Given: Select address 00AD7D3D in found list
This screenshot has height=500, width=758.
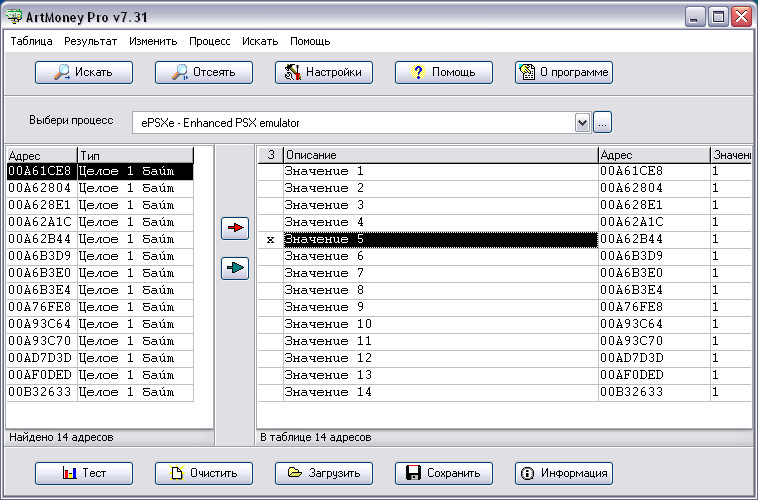Looking at the screenshot, I should coord(42,358).
